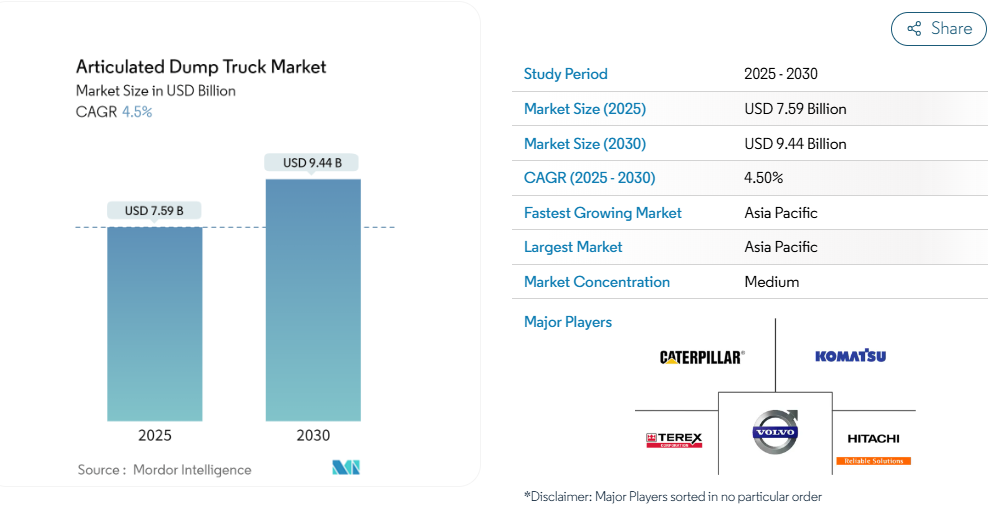Click the Terex logo
Viewport: 988px width, 513px height.
tap(674, 439)
